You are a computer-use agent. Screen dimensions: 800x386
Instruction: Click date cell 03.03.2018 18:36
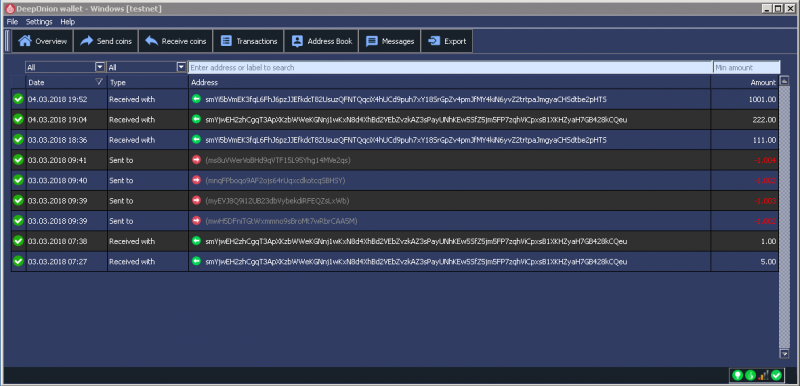(66, 140)
